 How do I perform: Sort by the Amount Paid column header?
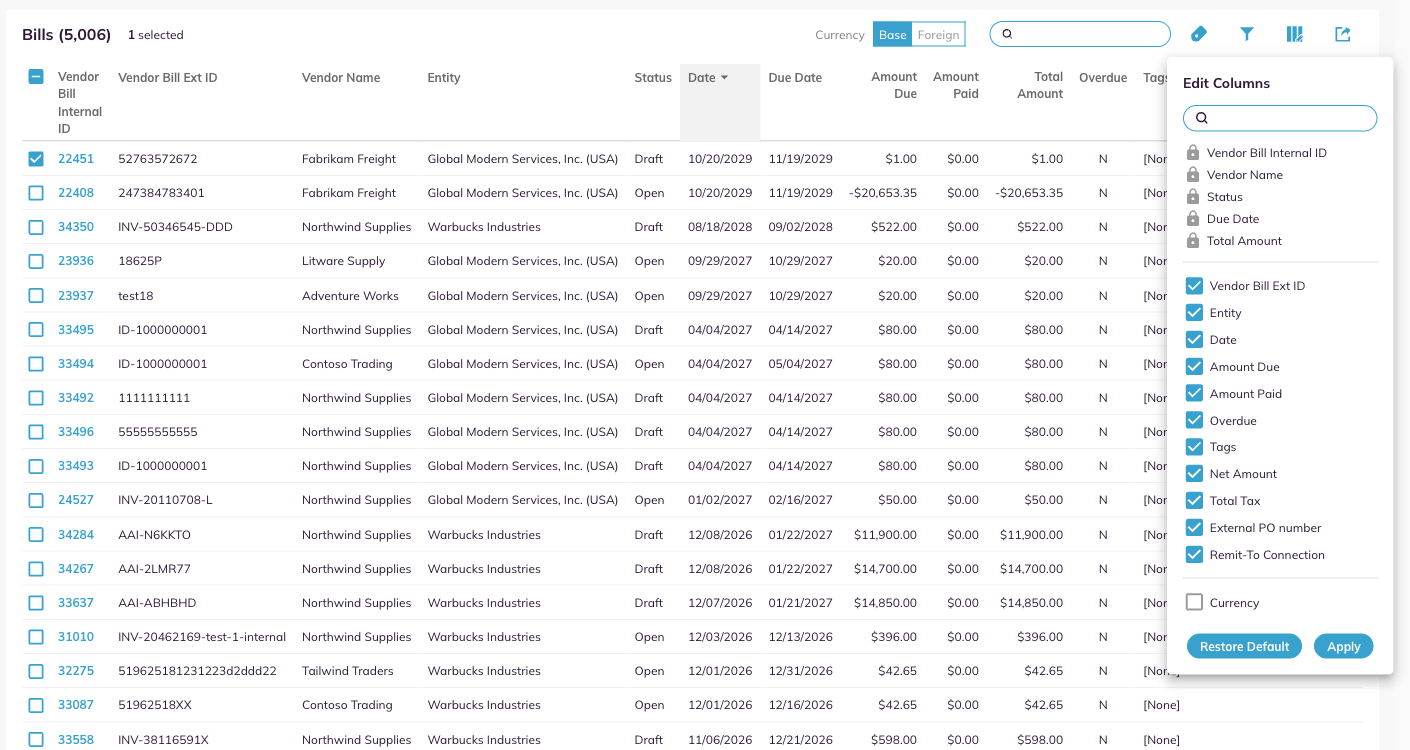click(956, 85)
